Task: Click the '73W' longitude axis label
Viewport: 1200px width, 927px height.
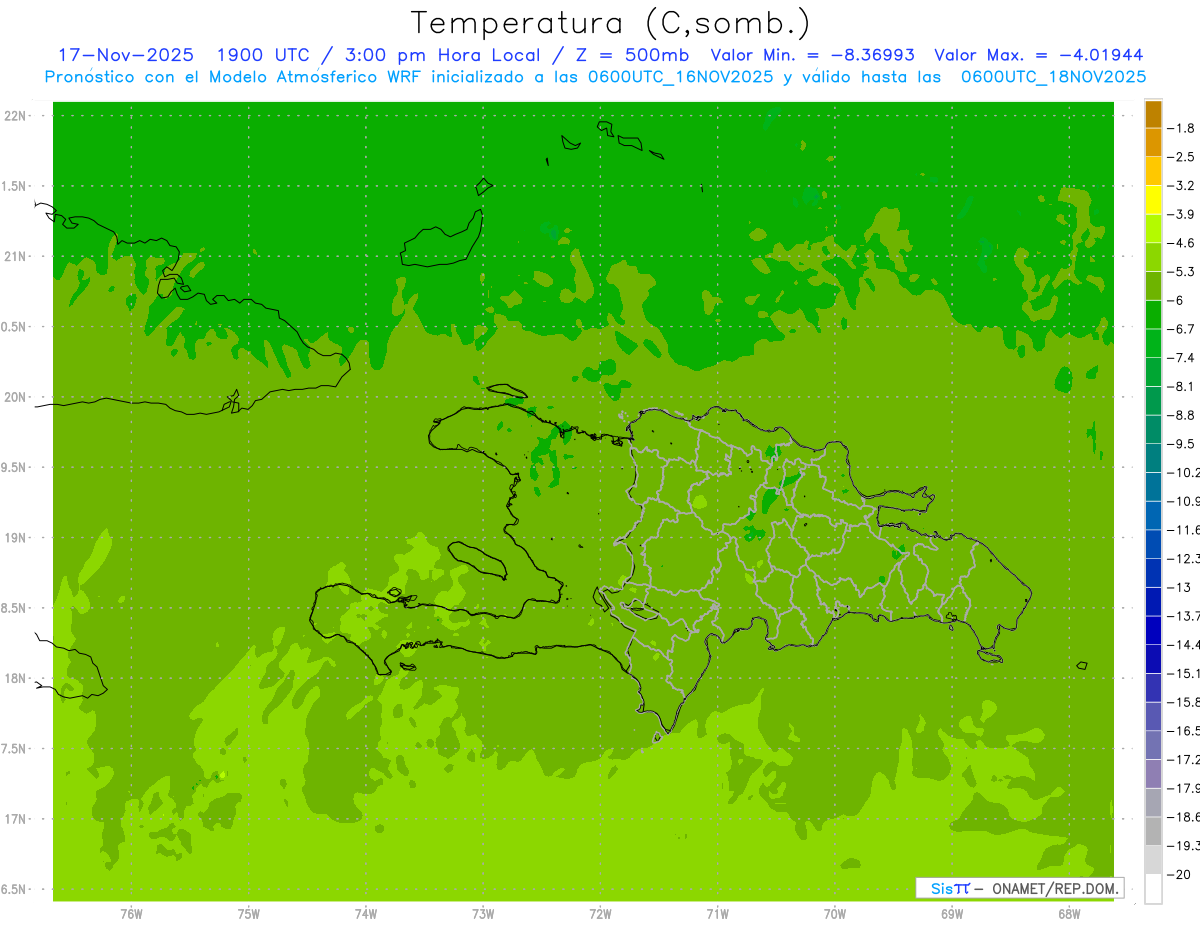Action: tap(483, 914)
